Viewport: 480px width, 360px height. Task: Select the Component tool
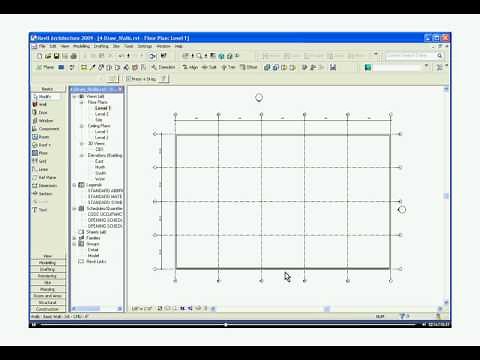[x=46, y=129]
